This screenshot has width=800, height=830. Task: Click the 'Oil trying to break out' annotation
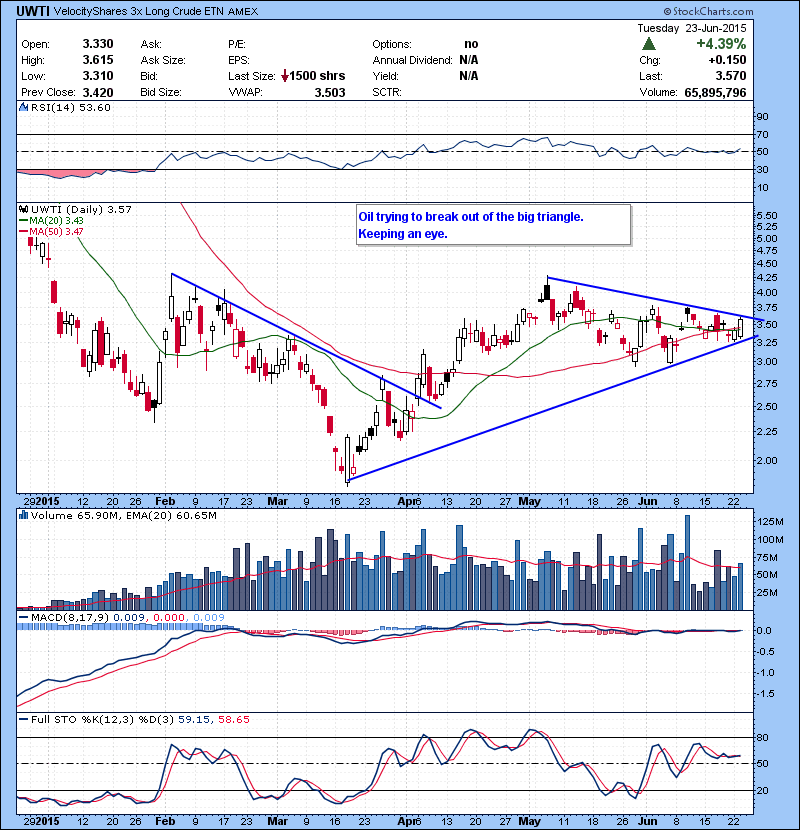point(493,225)
